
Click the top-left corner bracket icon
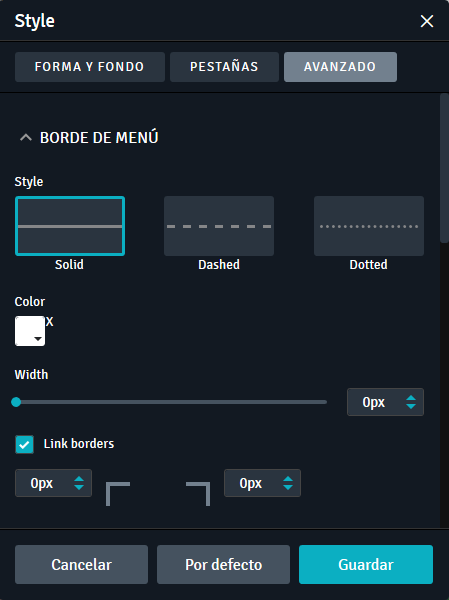coord(118,494)
